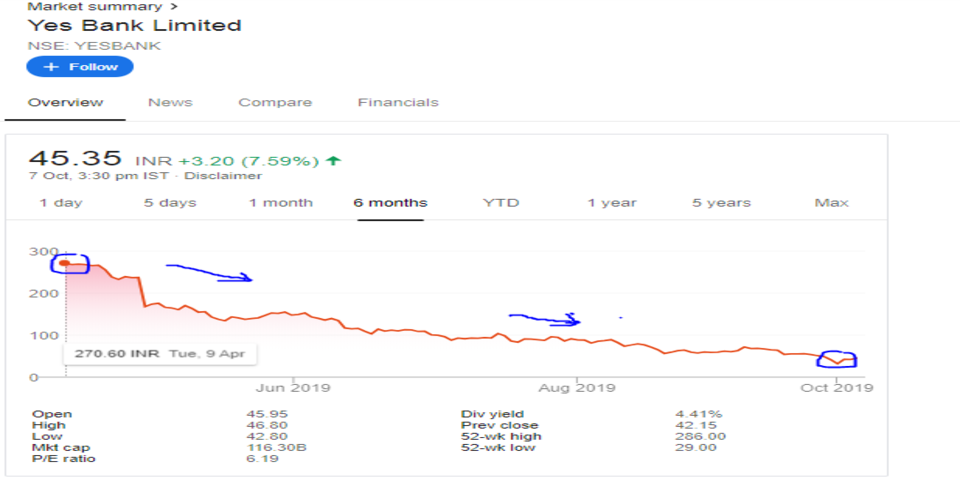Select the 6 months chart range
Screen dimensions: 960x480
pos(391,203)
